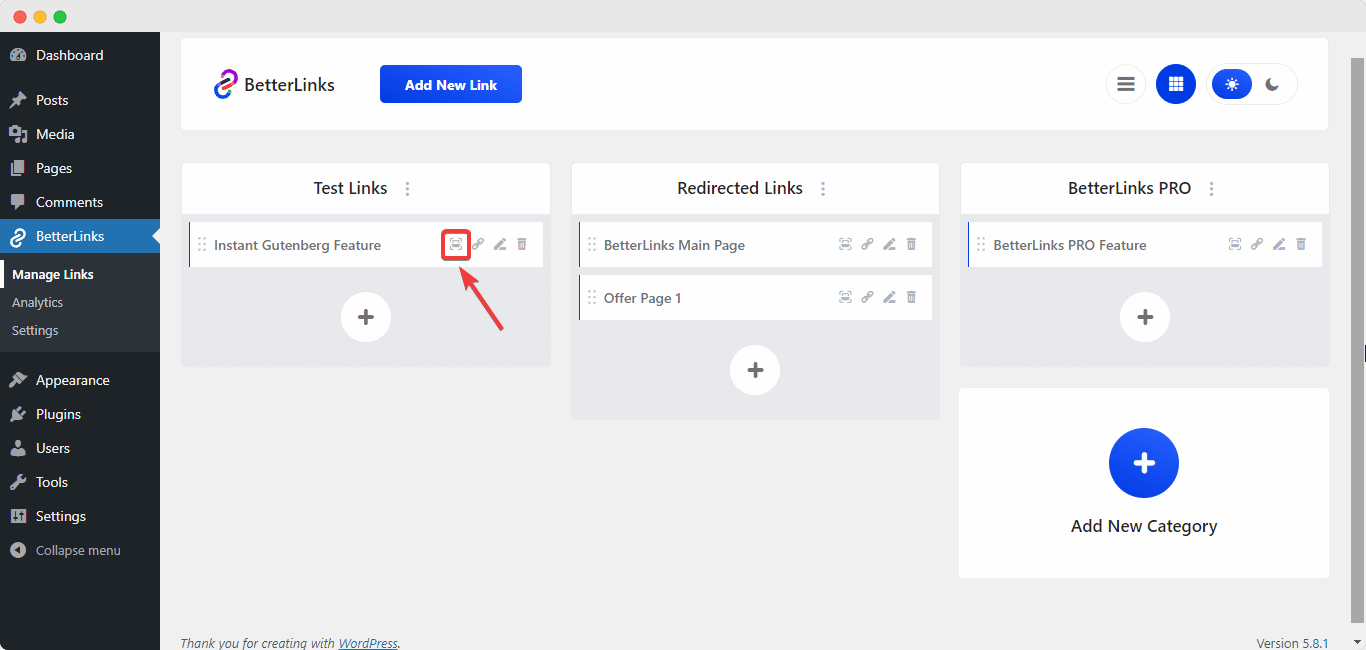Copy link of BetterLinks Main Page
Screen dimensions: 1366x650
coord(867,244)
